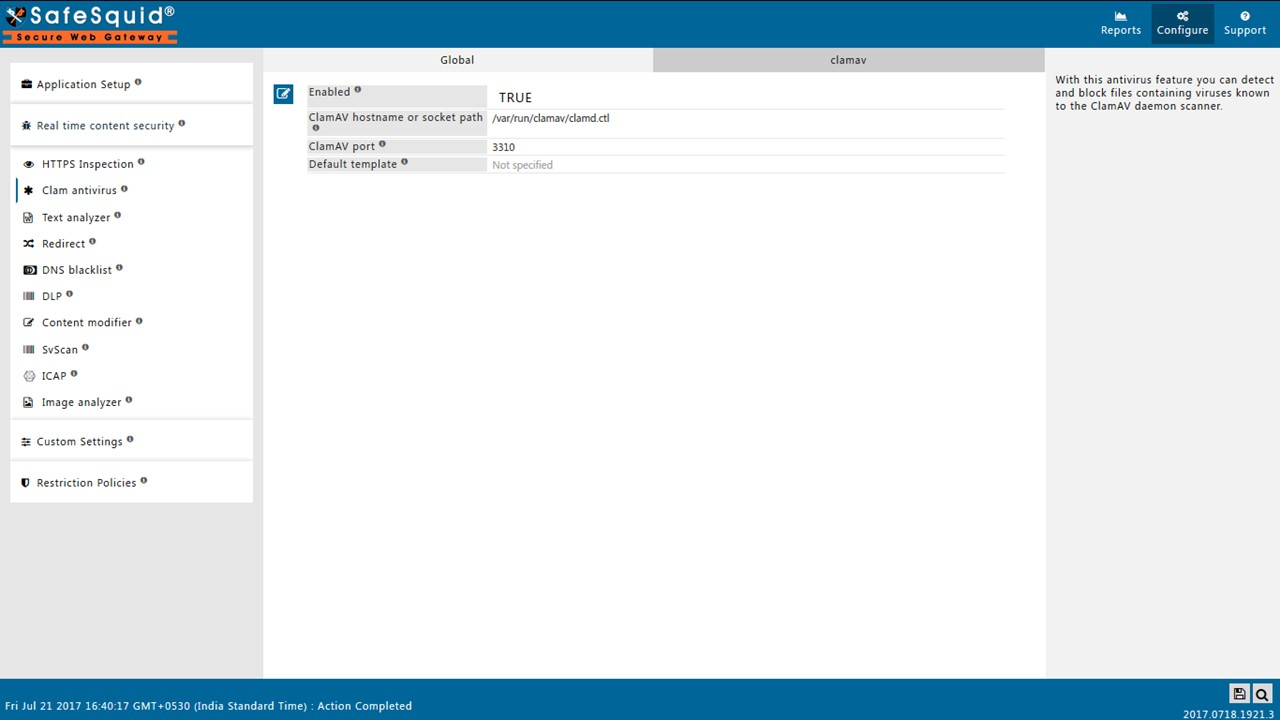This screenshot has width=1280, height=720.
Task: Click the socket path /var/run/clamav/clamd.ctl
Action: (x=550, y=118)
